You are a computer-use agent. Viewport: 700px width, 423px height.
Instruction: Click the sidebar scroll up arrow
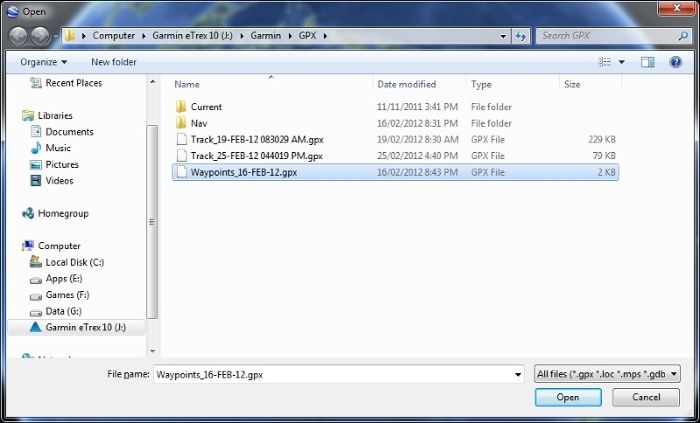point(152,82)
